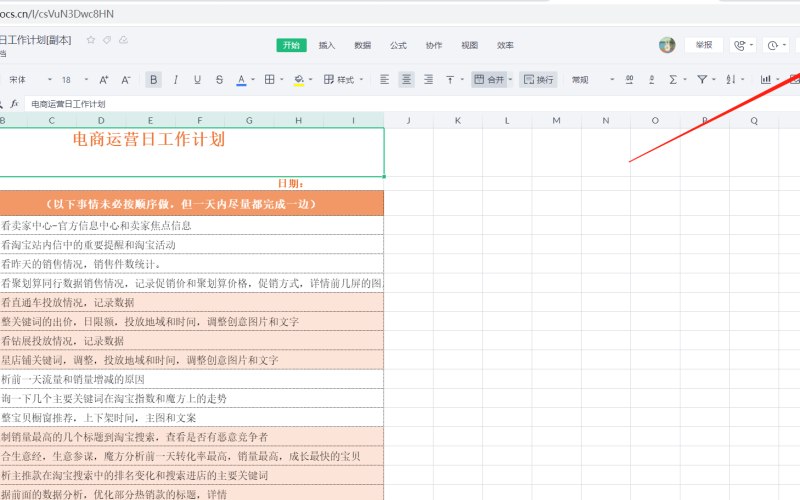Select the row 看昨天的销售情况

[x=192, y=264]
